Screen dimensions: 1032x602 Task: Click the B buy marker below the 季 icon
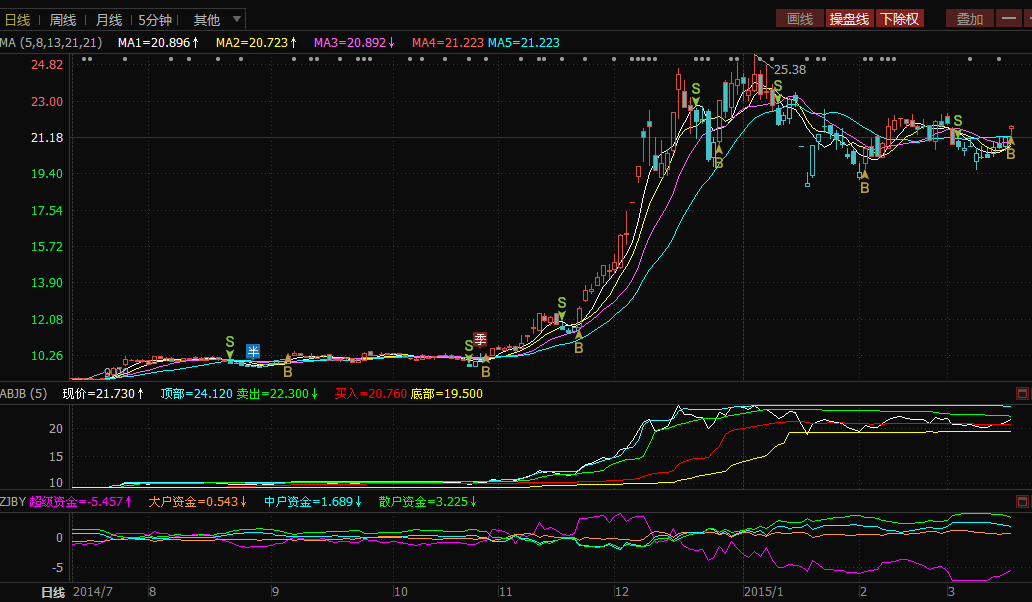486,372
